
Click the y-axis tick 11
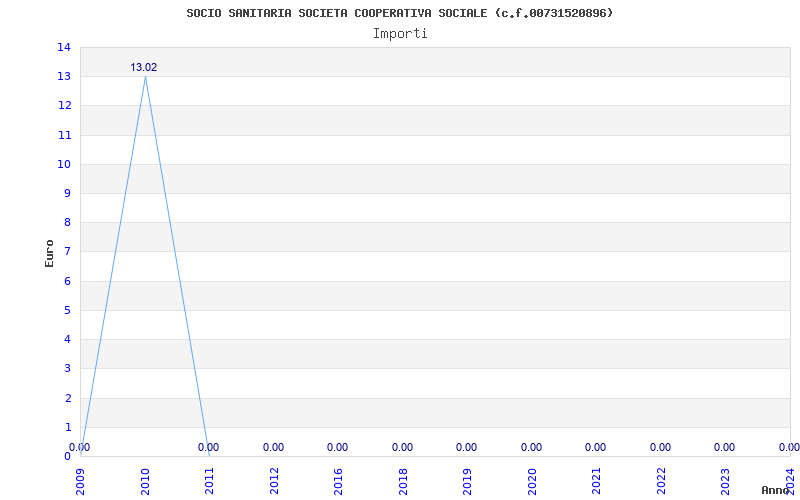pyautogui.click(x=64, y=135)
